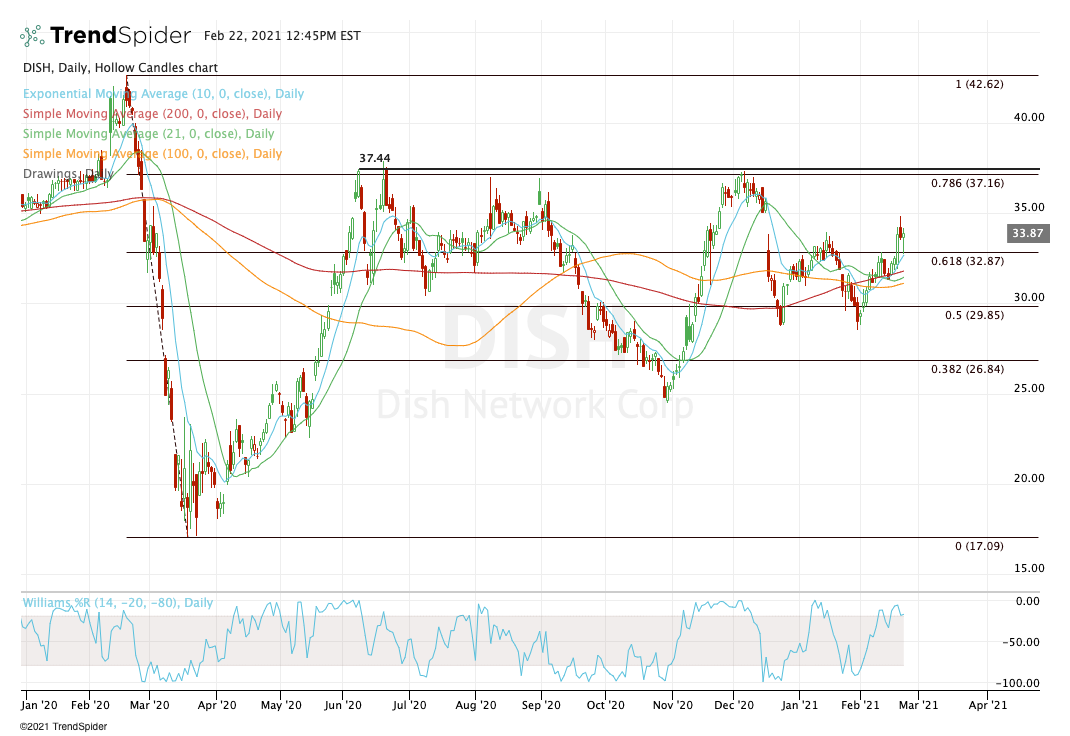This screenshot has height=736, width=1070.
Task: Click the Feb '21 date axis label
Action: coord(861,705)
